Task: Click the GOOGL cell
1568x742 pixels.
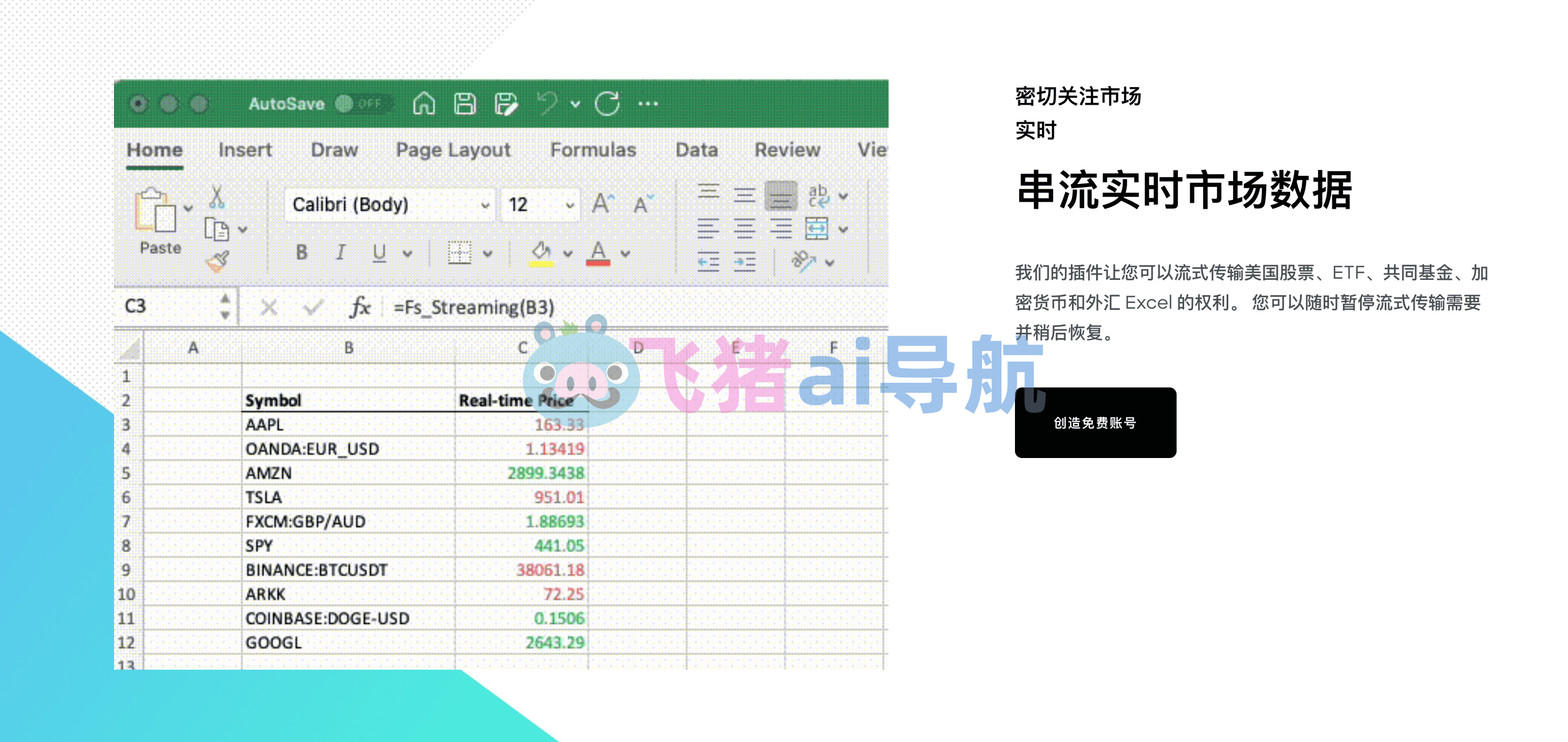Action: click(348, 642)
